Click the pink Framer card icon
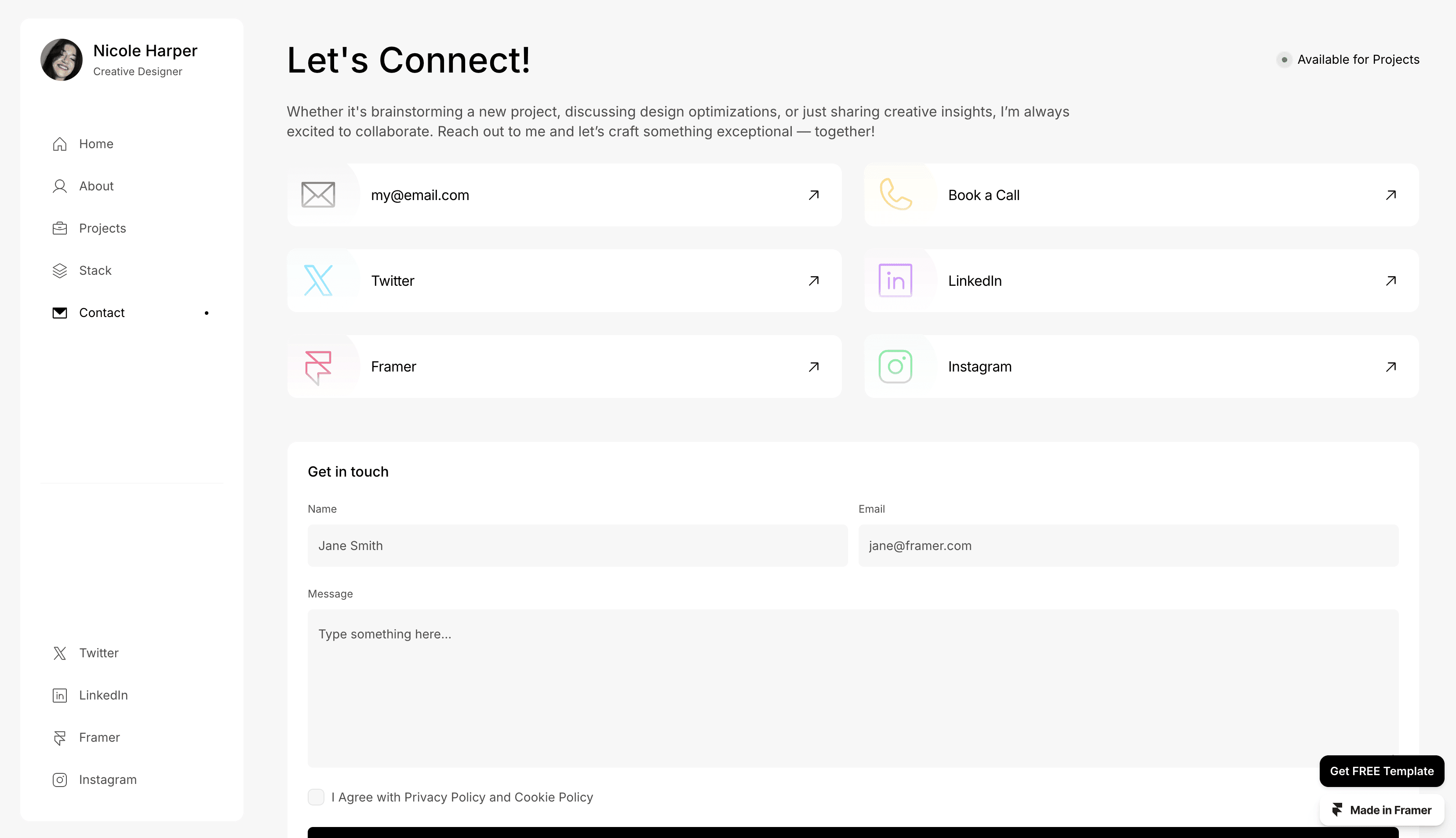The image size is (1456, 838). click(318, 367)
